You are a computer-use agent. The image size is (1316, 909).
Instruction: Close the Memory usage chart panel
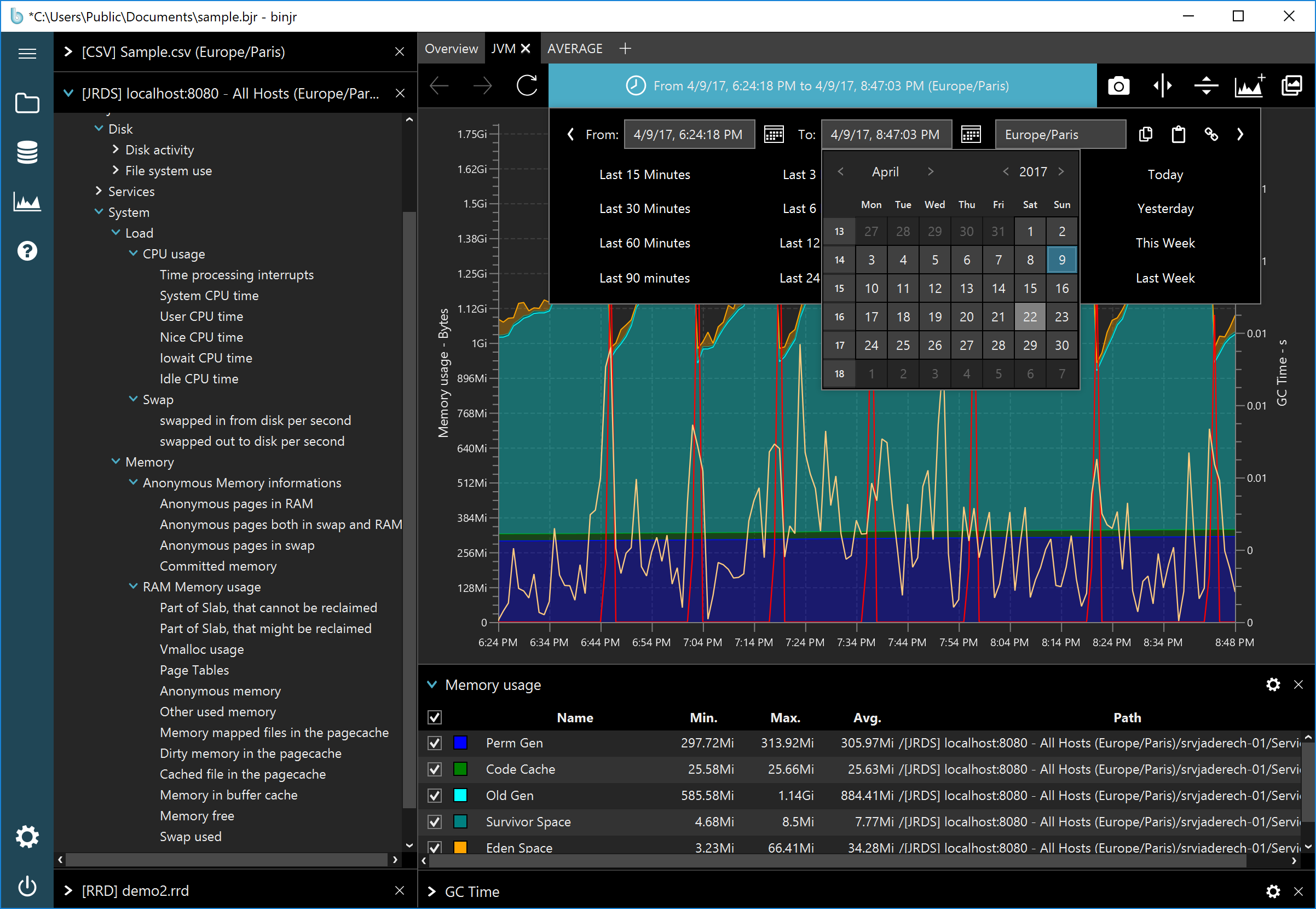click(1298, 684)
